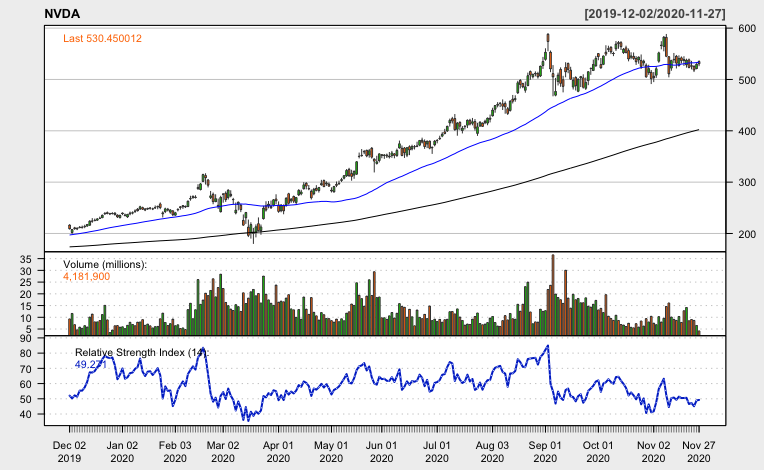
Task: Click the May 01 2020 date label
Action: 331,451
